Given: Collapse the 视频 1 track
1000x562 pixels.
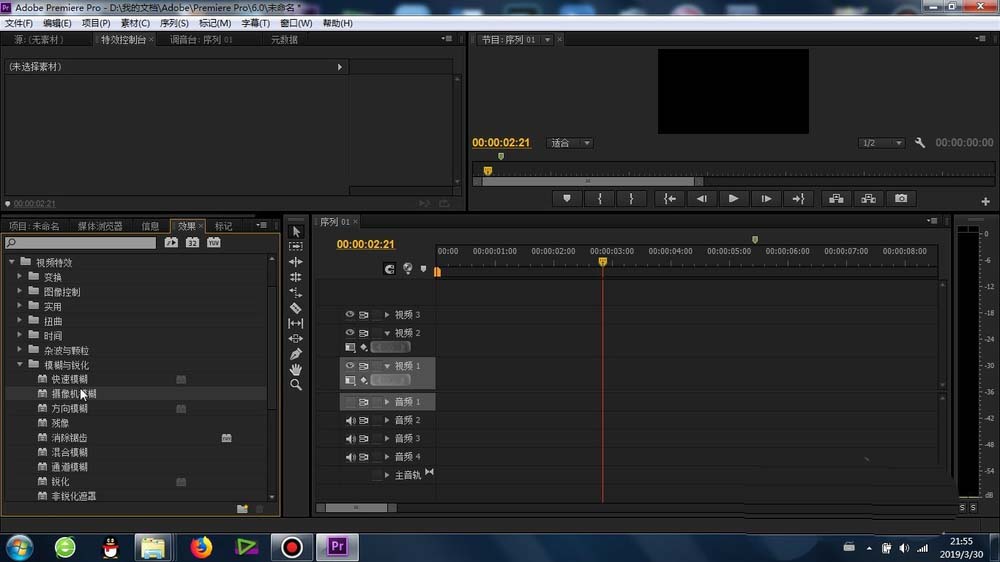Looking at the screenshot, I should (x=387, y=366).
